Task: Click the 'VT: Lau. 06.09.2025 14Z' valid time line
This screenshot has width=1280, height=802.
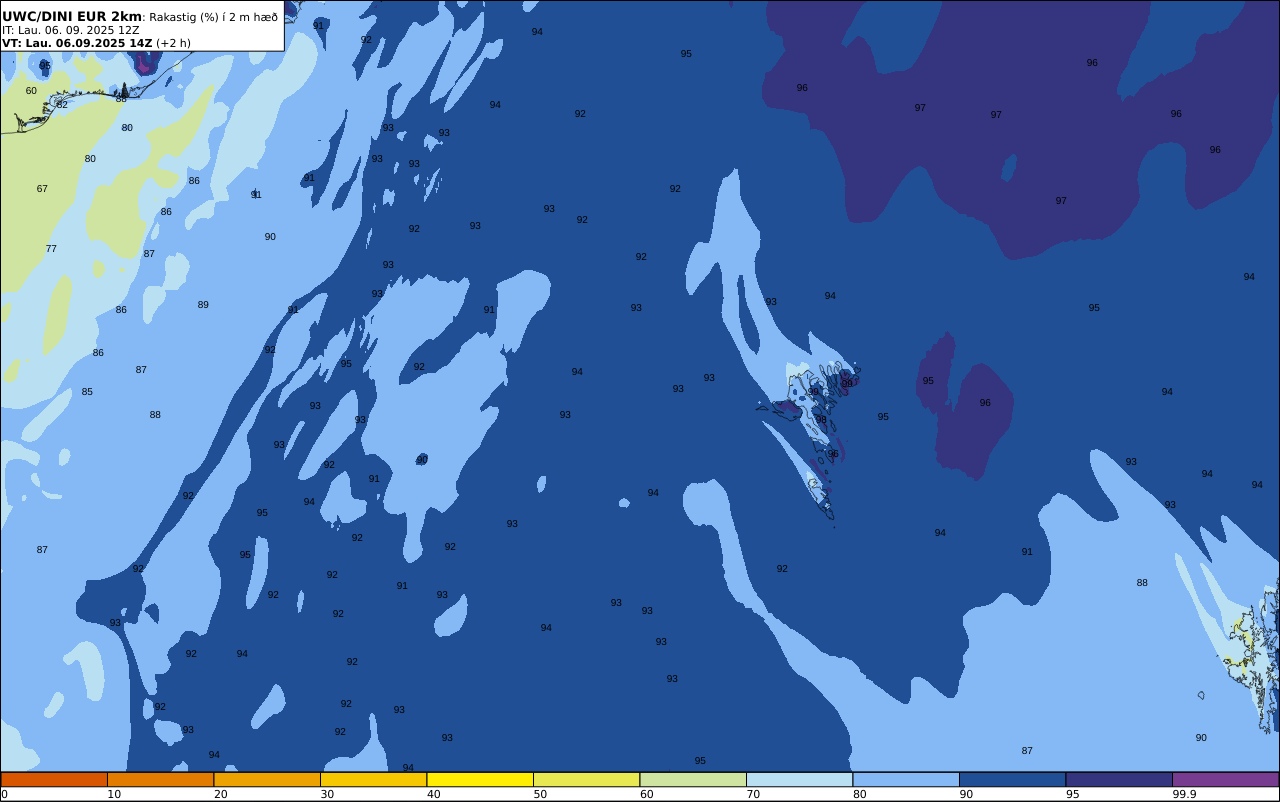Action: [x=77, y=43]
